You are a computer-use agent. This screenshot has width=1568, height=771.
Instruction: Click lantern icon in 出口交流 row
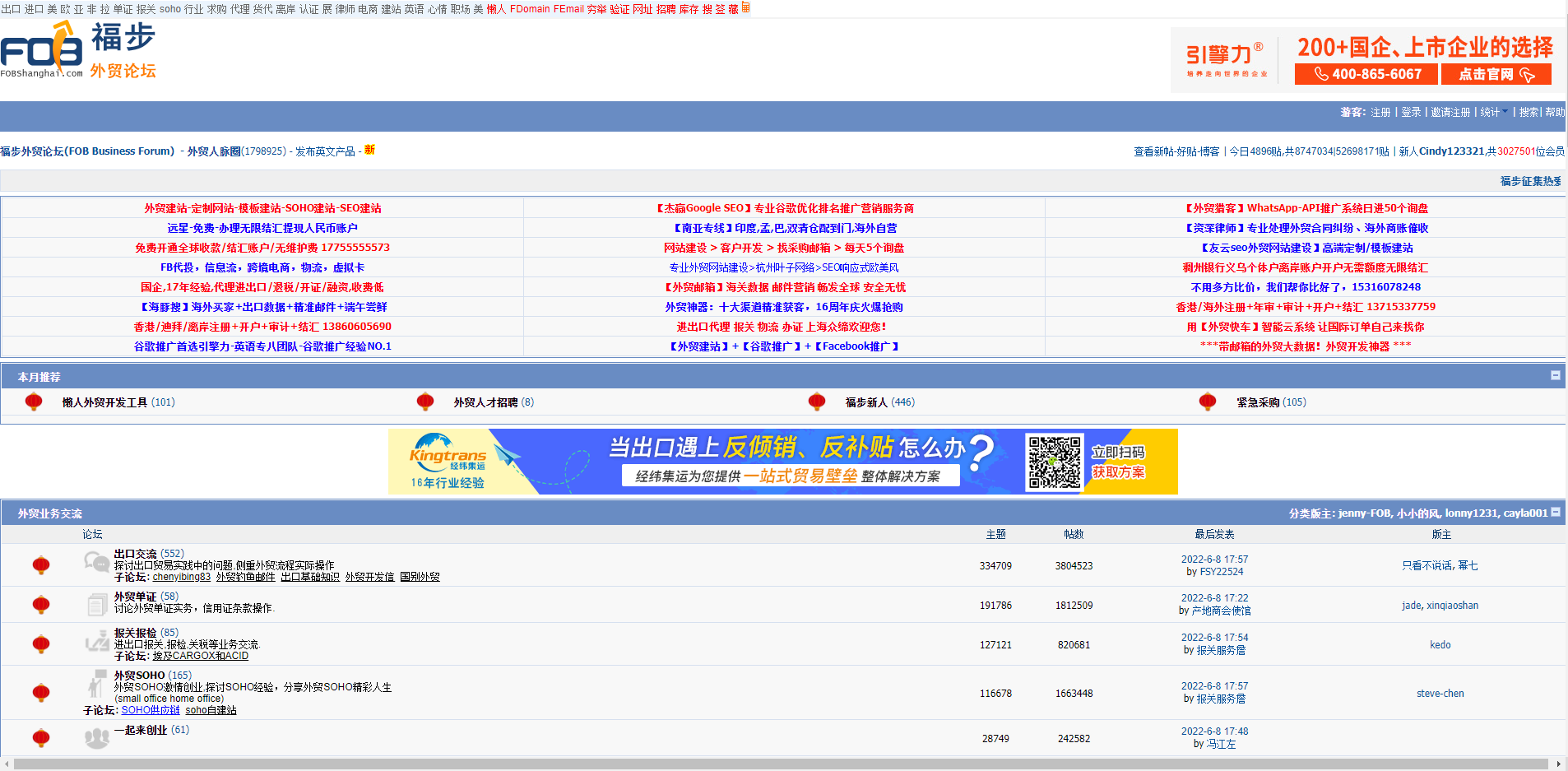(41, 565)
